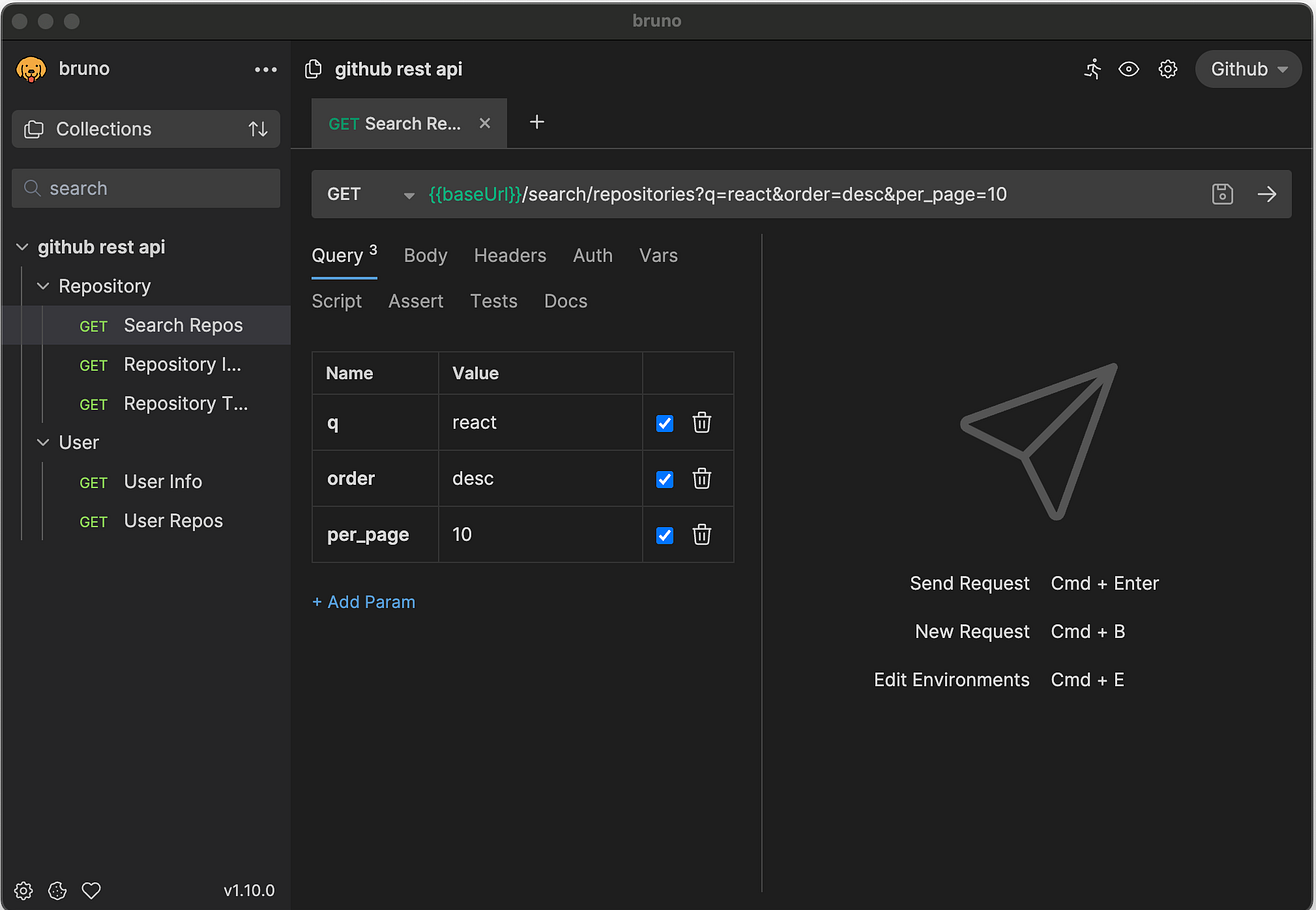Click the q name cell
1316x910 pixels.
click(x=376, y=423)
